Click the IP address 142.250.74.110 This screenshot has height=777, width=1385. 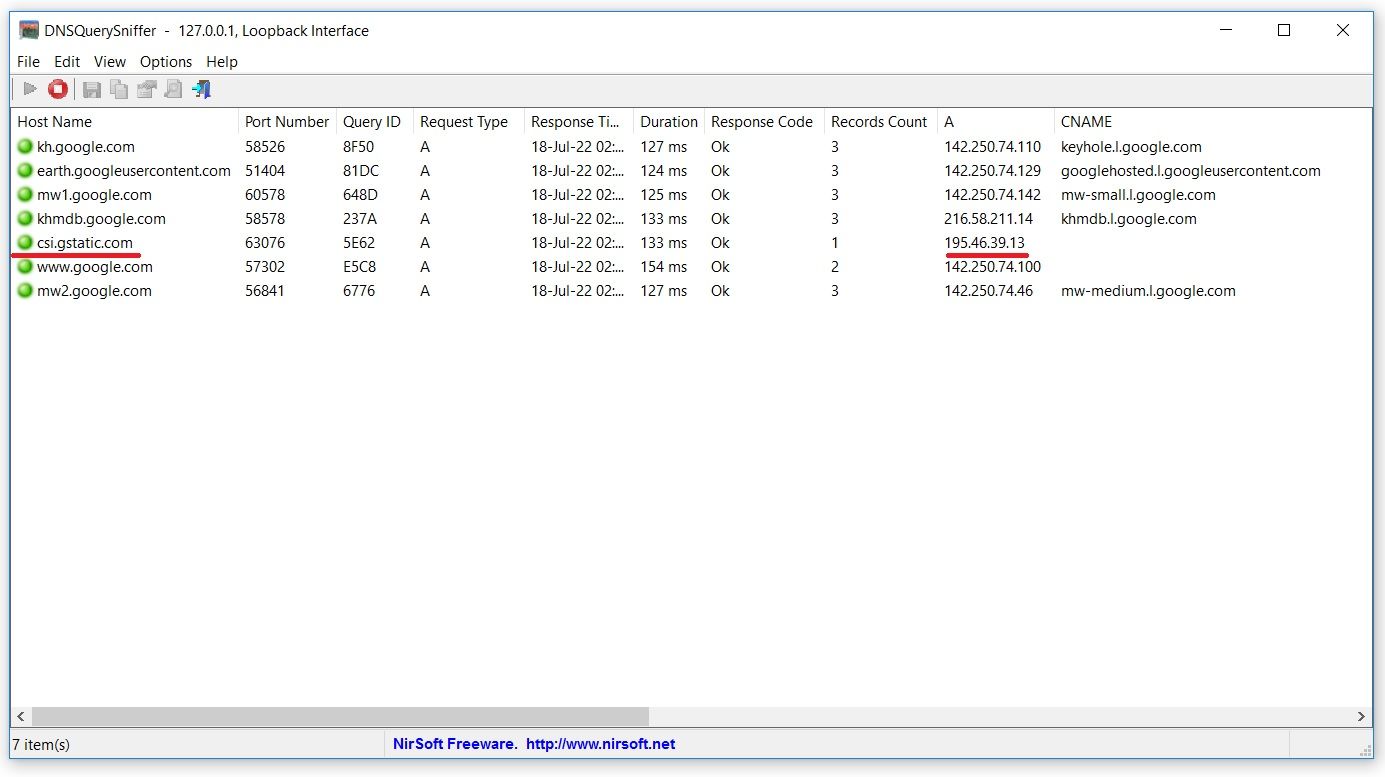(993, 146)
